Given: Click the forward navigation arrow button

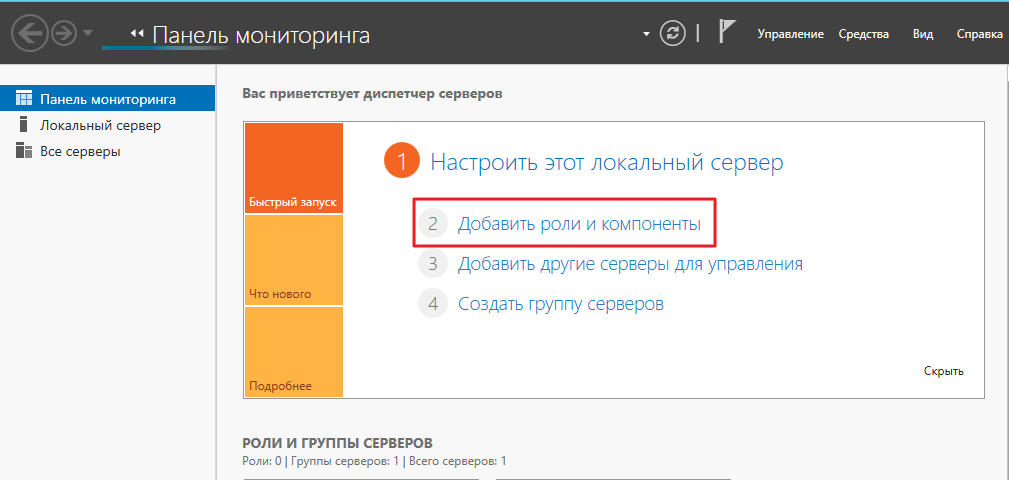Looking at the screenshot, I should (x=64, y=33).
